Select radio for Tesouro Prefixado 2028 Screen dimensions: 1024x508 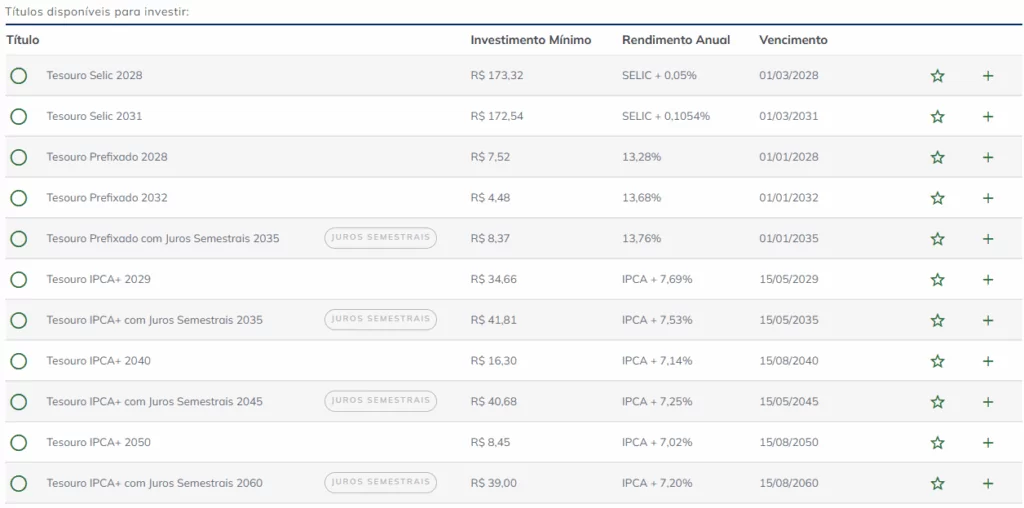pos(19,157)
